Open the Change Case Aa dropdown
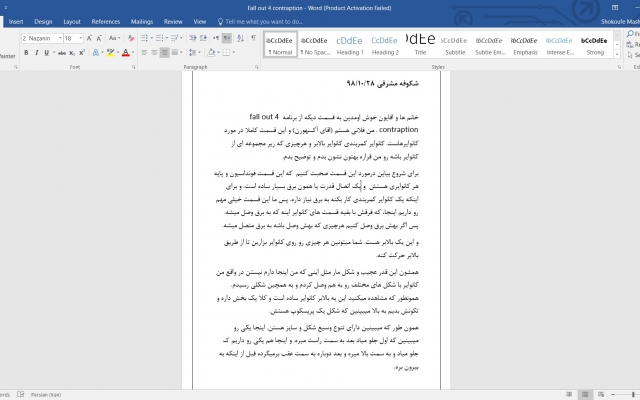 [114, 38]
